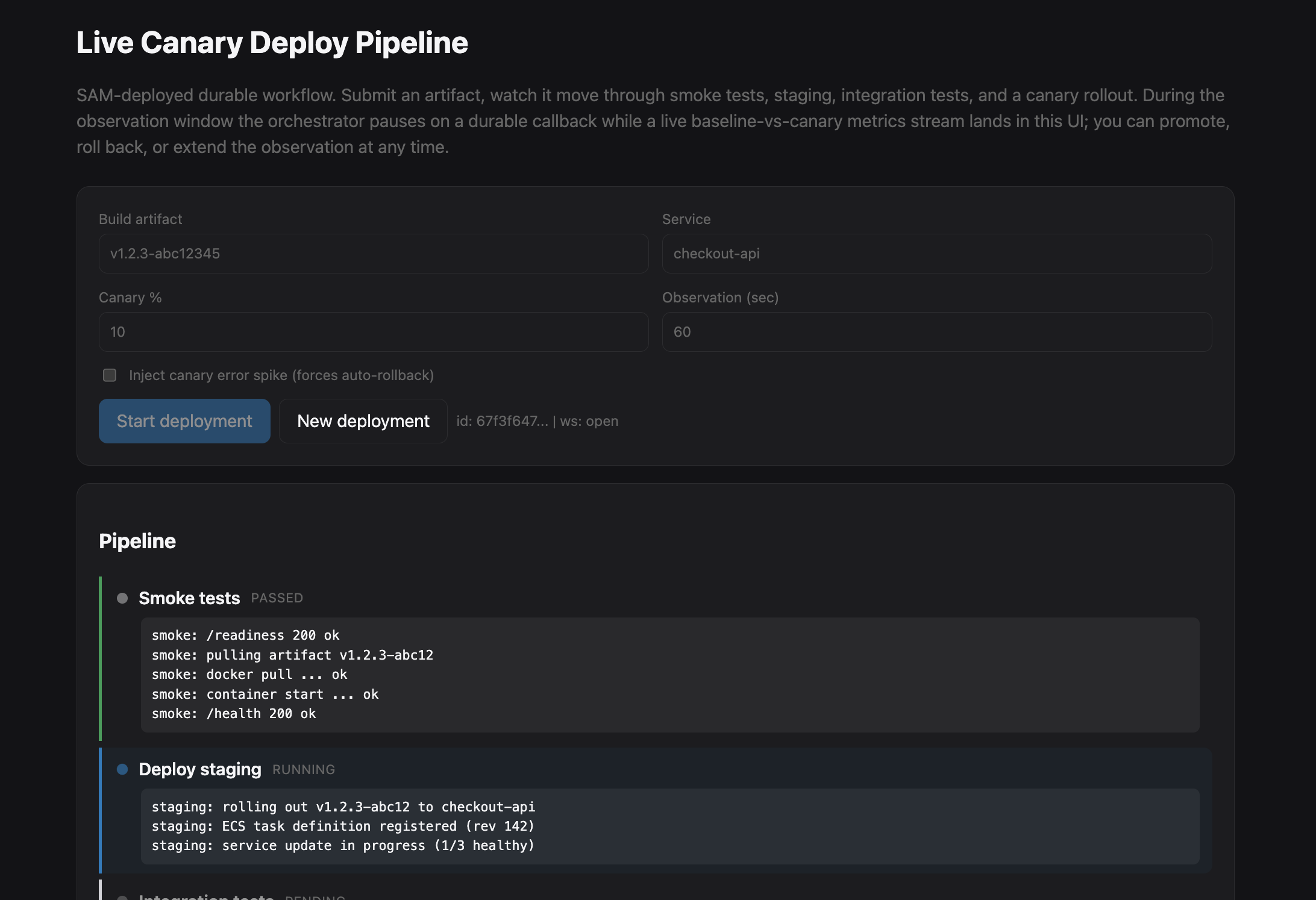Image resolution: width=1316 pixels, height=900 pixels.
Task: Click the RUNNING status label
Action: pos(304,770)
